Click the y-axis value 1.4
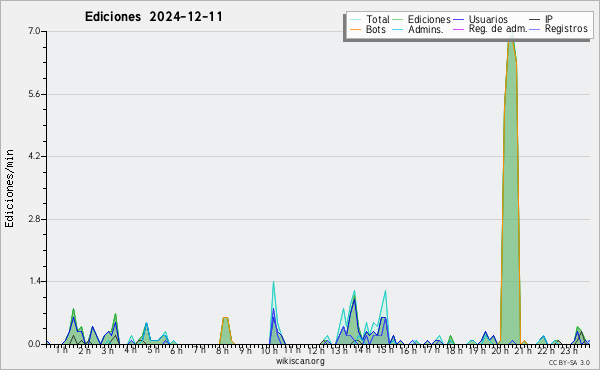The image size is (600, 370). (x=34, y=282)
